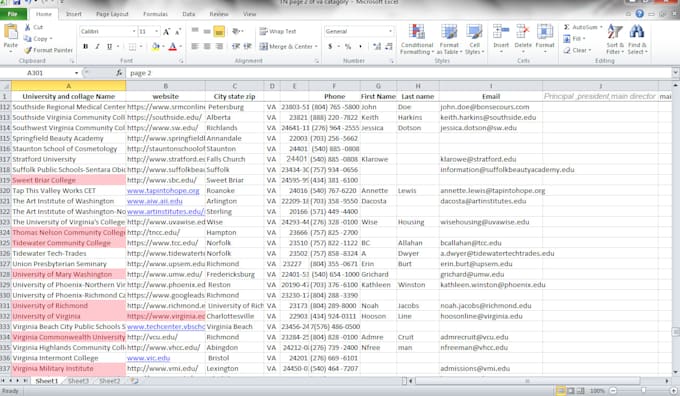Viewport: 680px width, 396px height.
Task: Click Decrease Indent icon
Action: pos(236,46)
